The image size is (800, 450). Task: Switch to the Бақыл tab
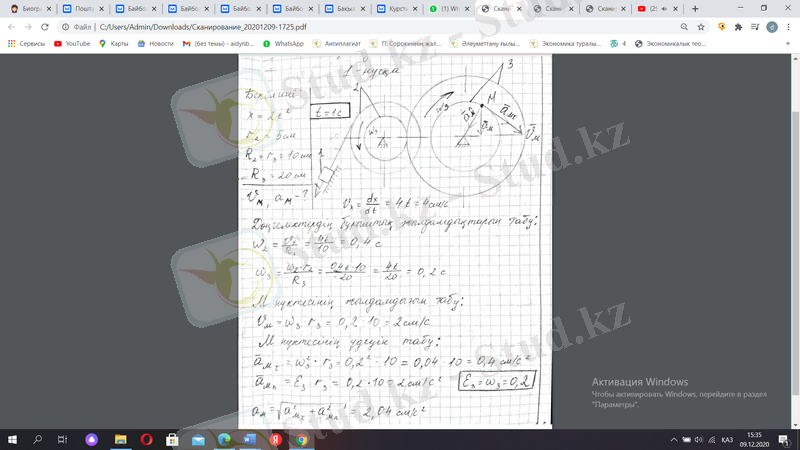coord(346,9)
